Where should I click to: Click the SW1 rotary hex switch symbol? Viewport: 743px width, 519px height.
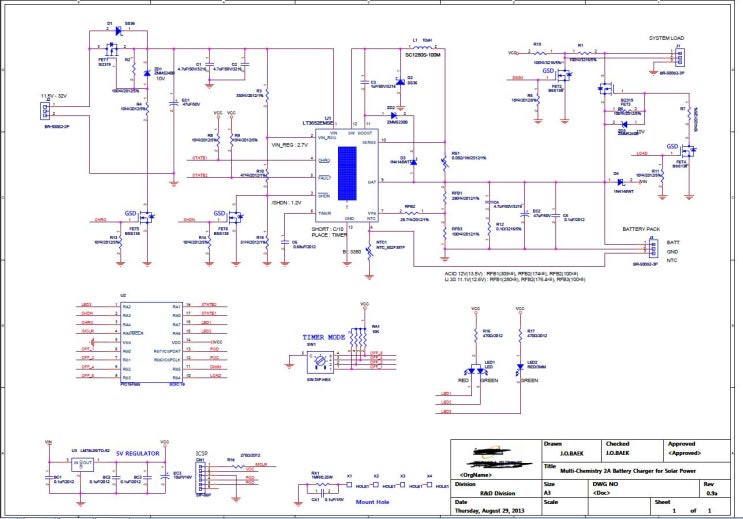320,362
